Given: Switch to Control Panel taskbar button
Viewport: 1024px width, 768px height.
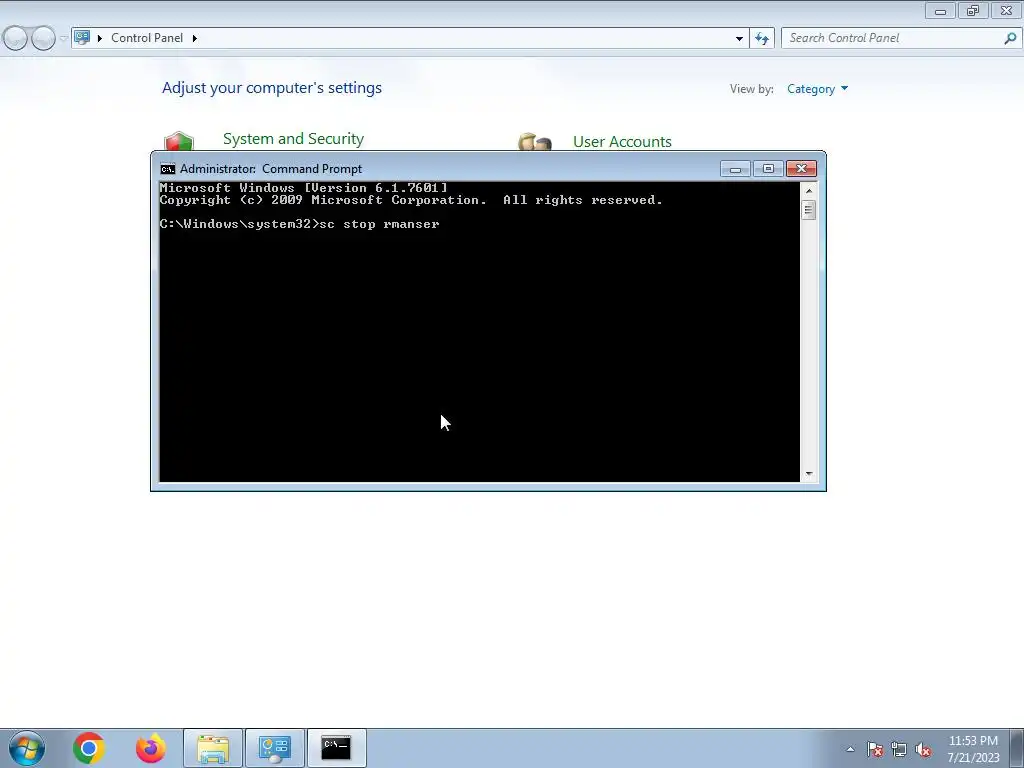Looking at the screenshot, I should tap(274, 748).
